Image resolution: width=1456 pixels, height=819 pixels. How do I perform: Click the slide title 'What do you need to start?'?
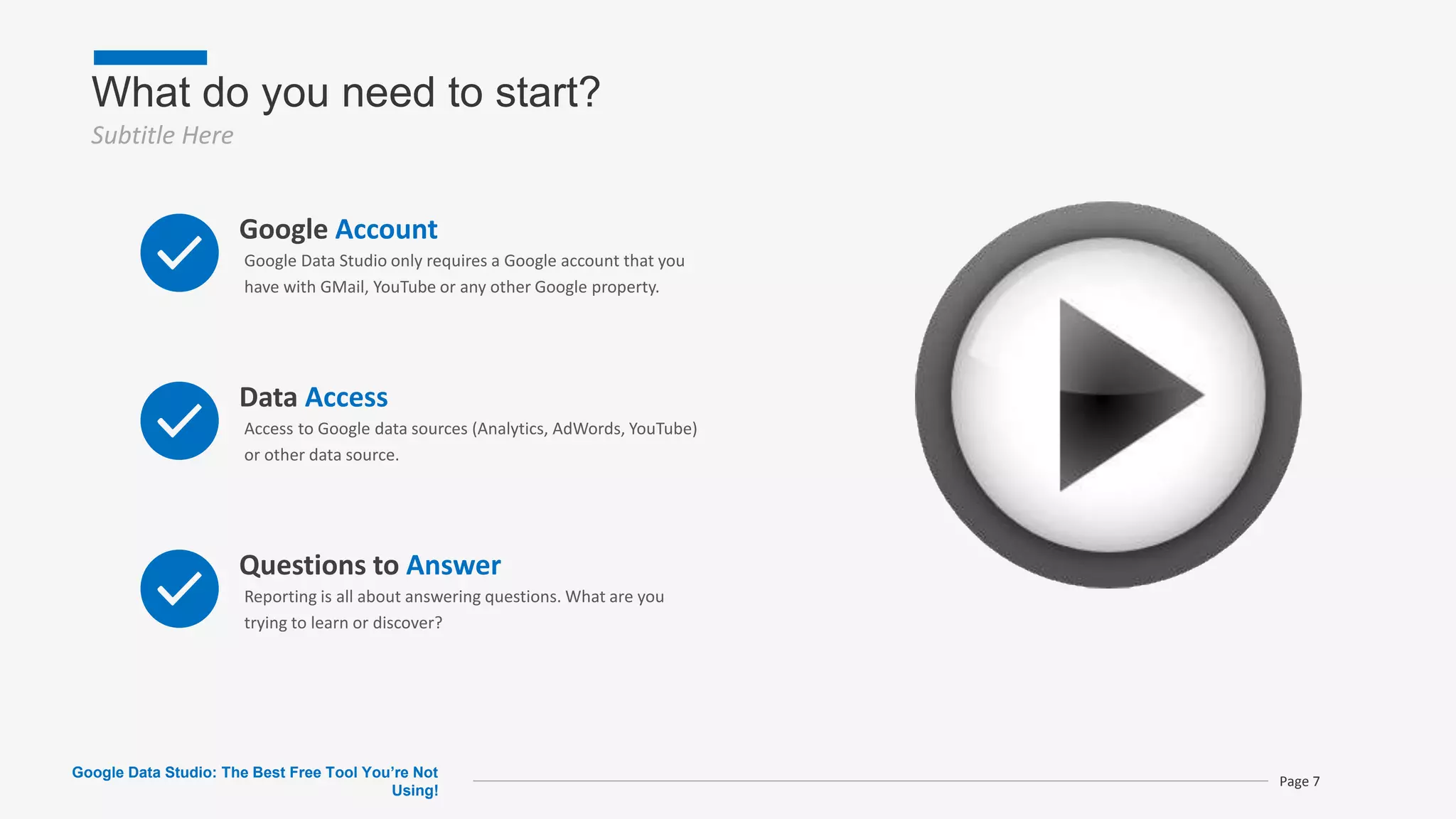tap(346, 92)
